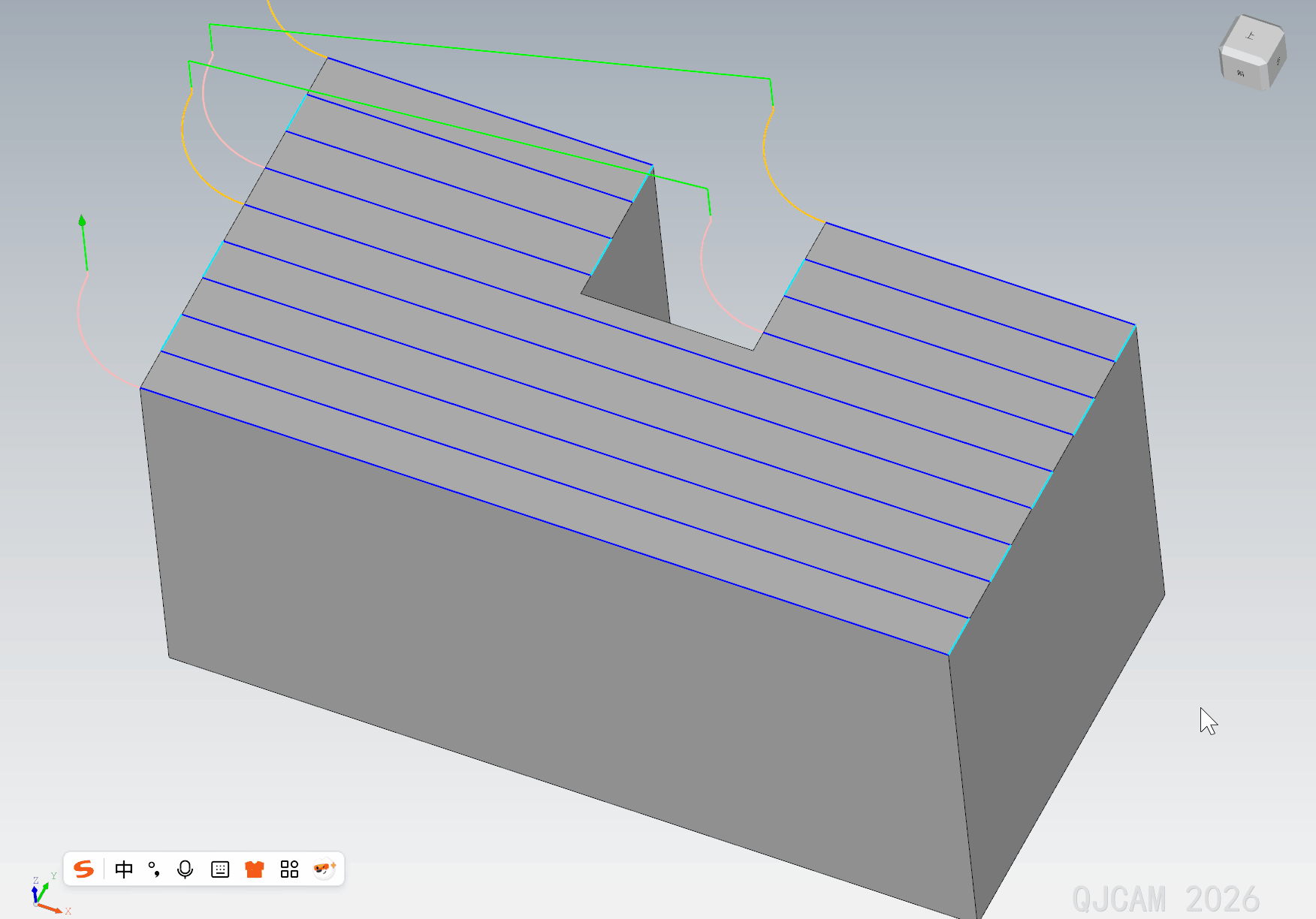Click the Sogou AI assistant avatar
Image resolution: width=1316 pixels, height=919 pixels.
coord(324,869)
